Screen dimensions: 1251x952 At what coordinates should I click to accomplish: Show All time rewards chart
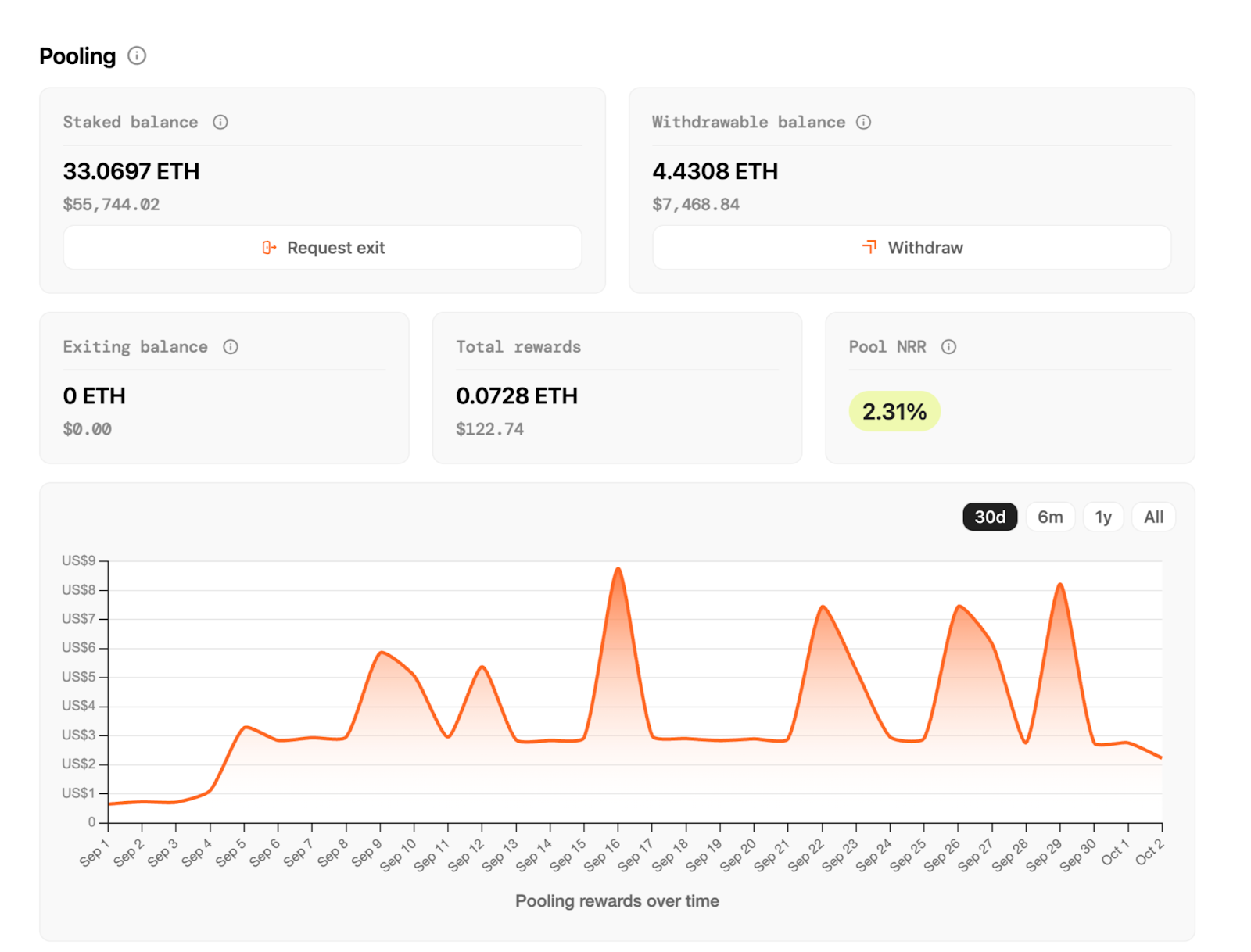tap(1153, 517)
